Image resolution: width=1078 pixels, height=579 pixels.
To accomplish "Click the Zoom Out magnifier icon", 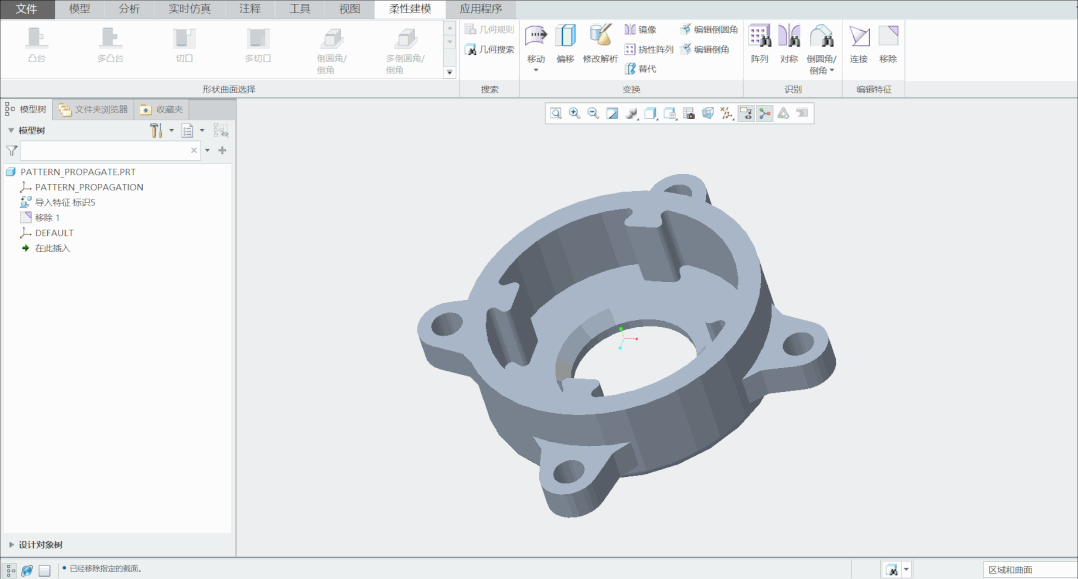I will tap(593, 113).
